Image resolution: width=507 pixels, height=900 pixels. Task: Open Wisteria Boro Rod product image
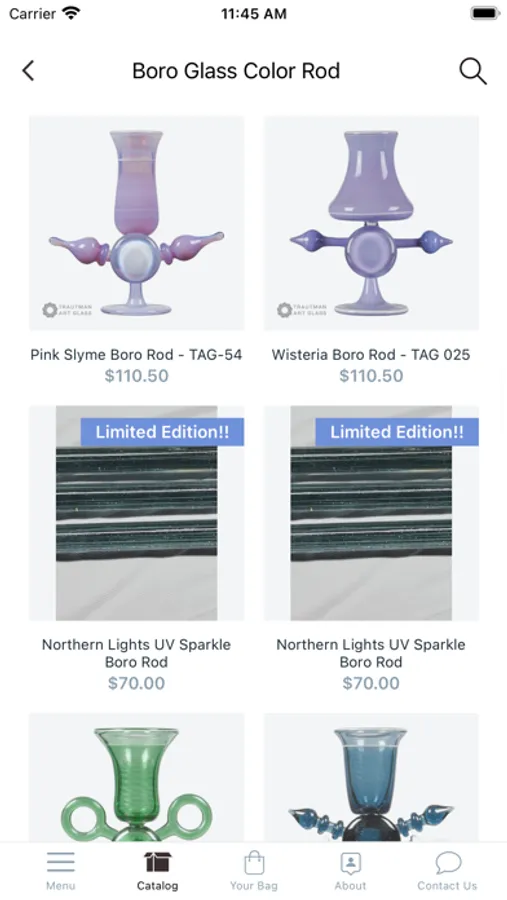[x=371, y=223]
